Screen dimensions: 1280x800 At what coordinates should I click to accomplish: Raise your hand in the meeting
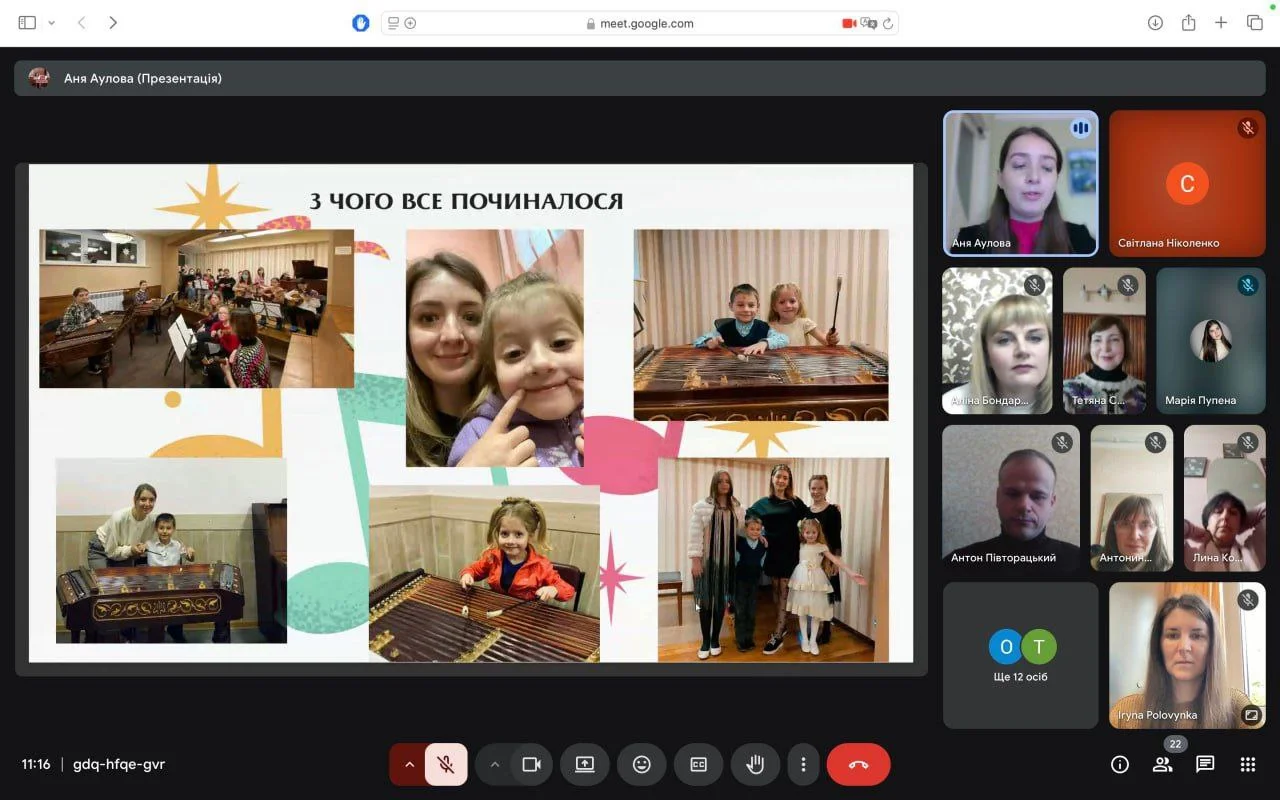[x=755, y=765]
